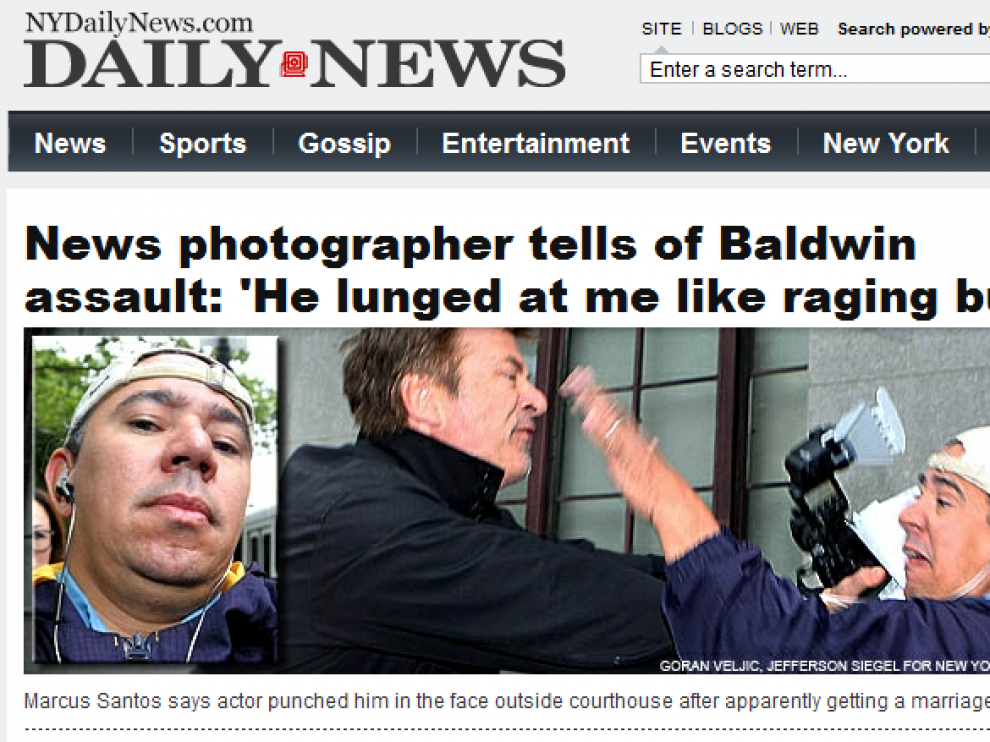Go to the Sports section
The height and width of the screenshot is (742, 990).
(203, 143)
